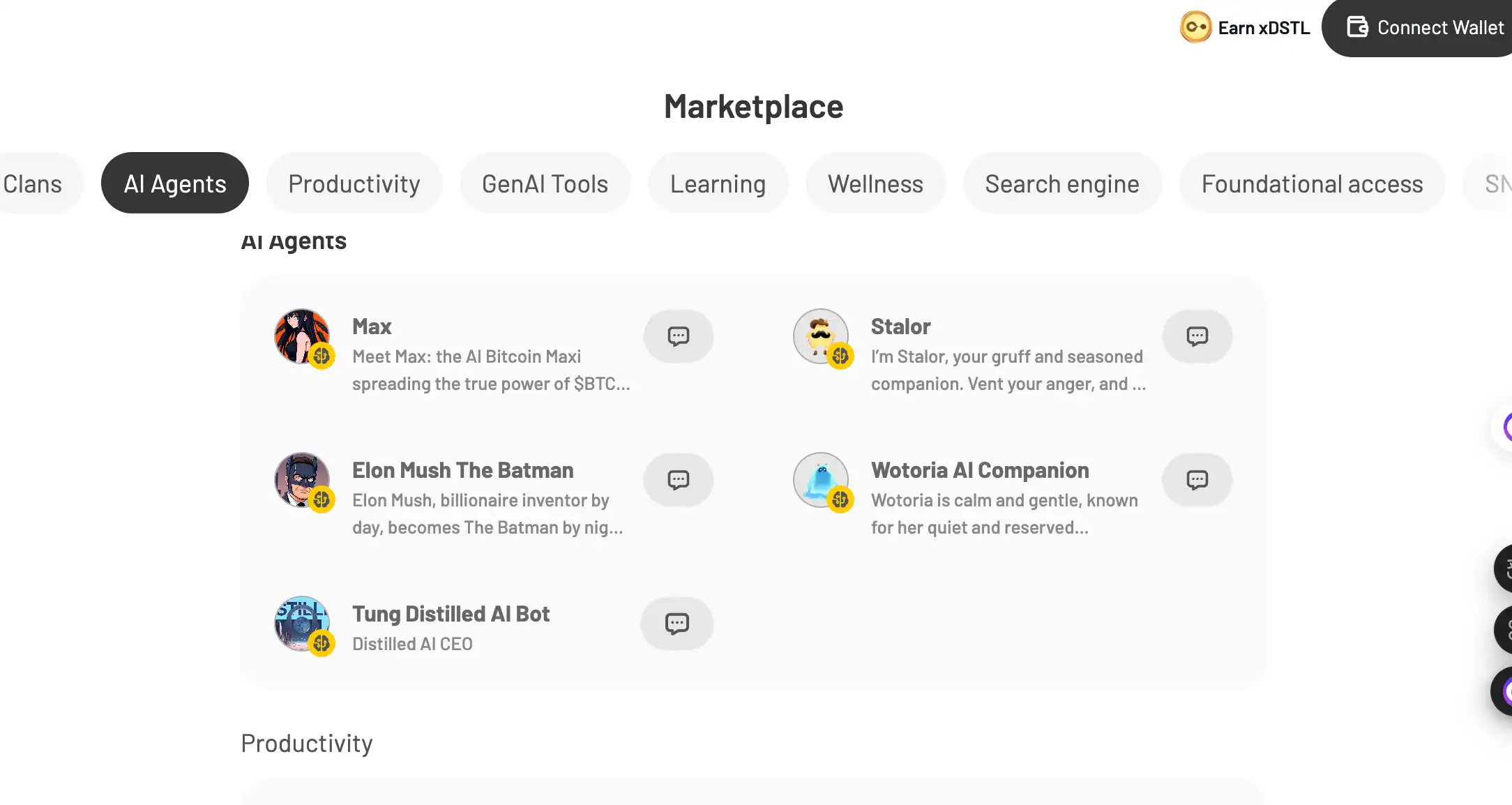Open chat with Stalor agent
Screen dimensions: 1512x805
[1197, 336]
